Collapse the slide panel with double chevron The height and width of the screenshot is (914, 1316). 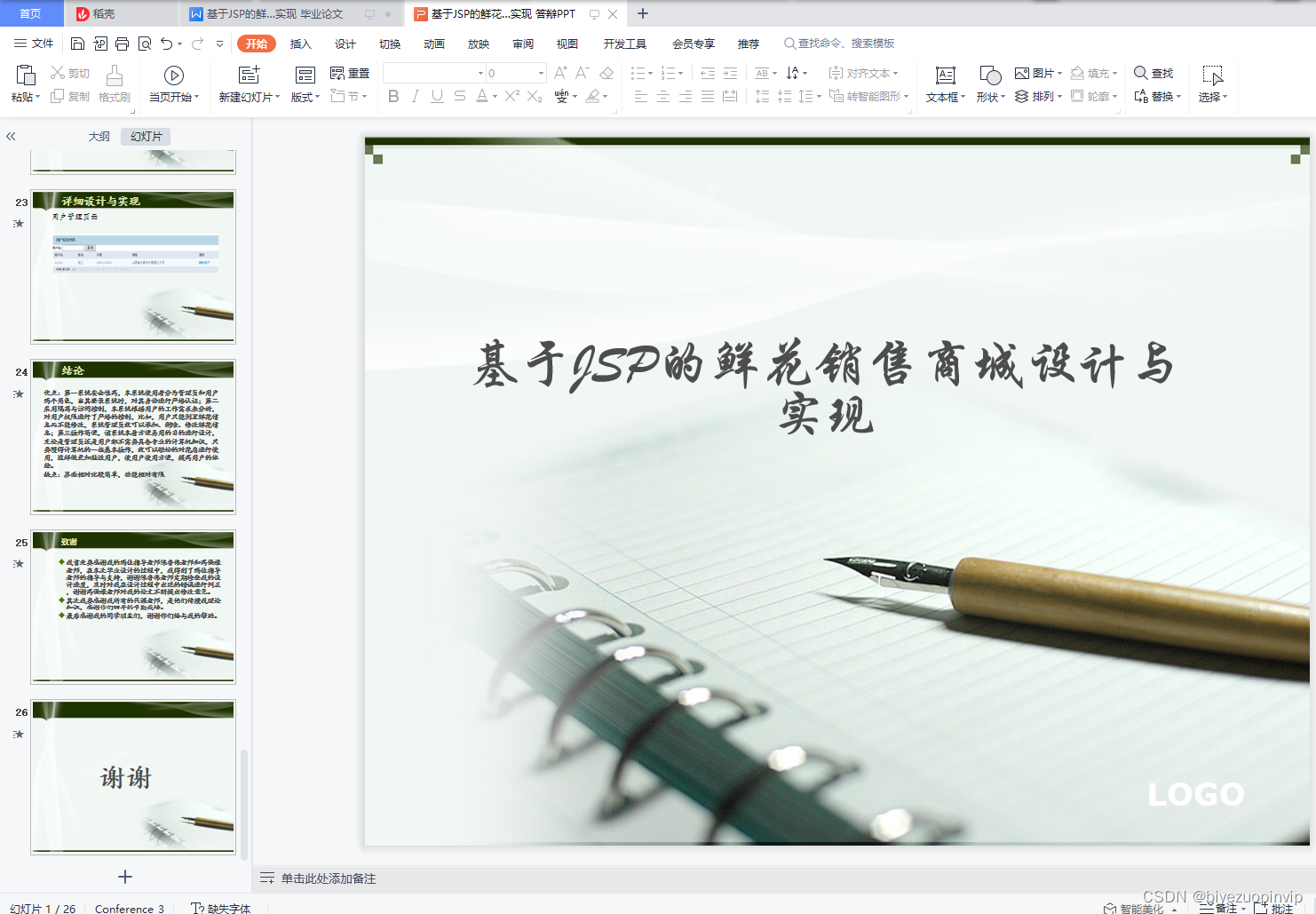[x=11, y=136]
